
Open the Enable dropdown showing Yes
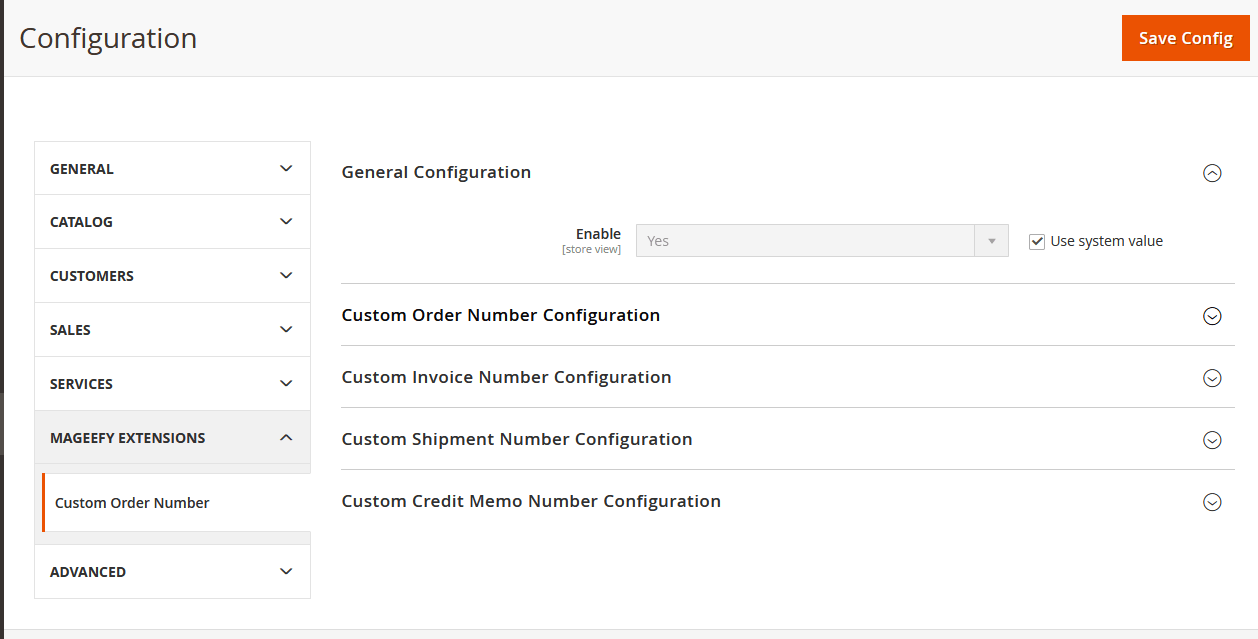pos(821,241)
